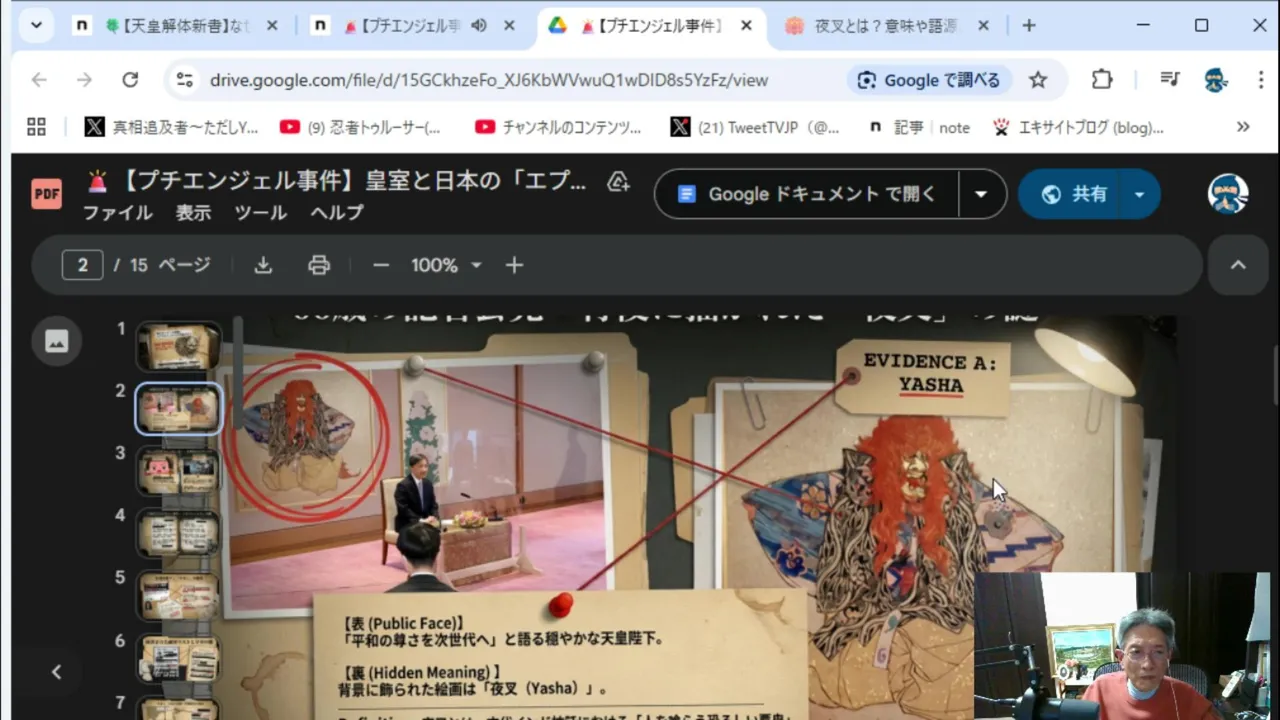Screen dimensions: 1280x720
Task: Select page 3 thumbnail
Action: [x=178, y=471]
